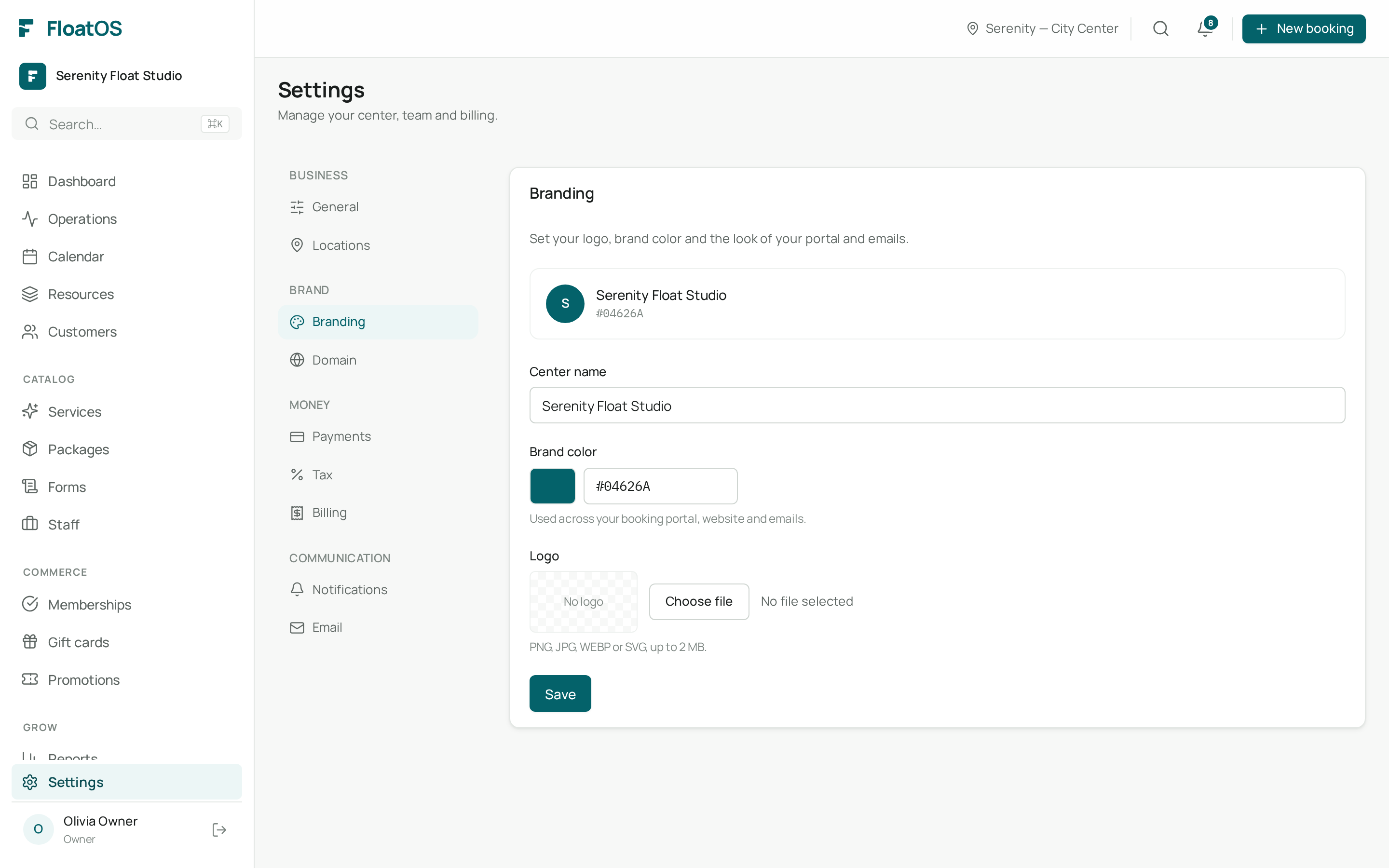Image resolution: width=1389 pixels, height=868 pixels.
Task: Click the Serenity Float Studio F avatar
Action: point(33,76)
